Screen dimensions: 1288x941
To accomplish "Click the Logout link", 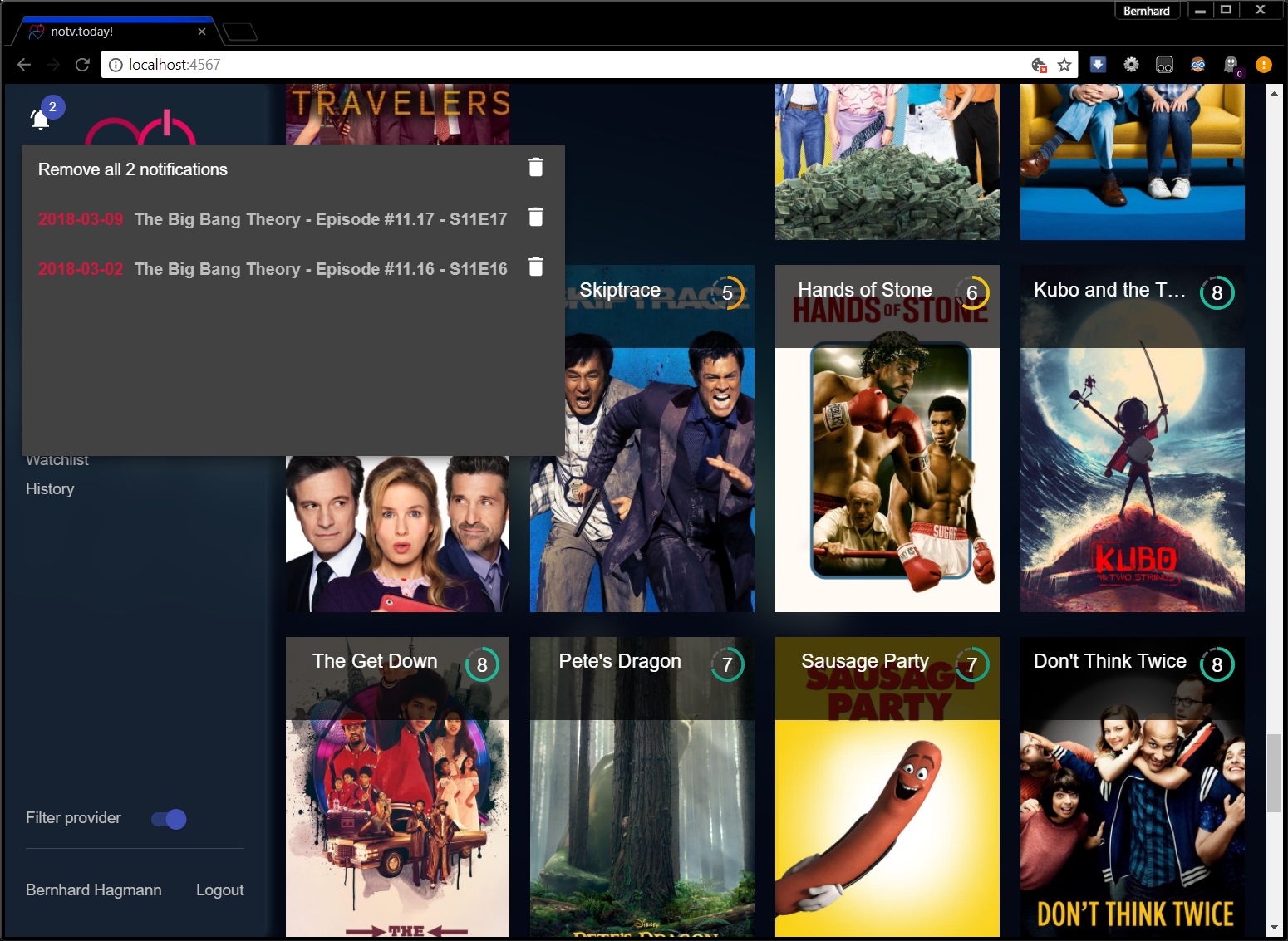I will coord(219,890).
